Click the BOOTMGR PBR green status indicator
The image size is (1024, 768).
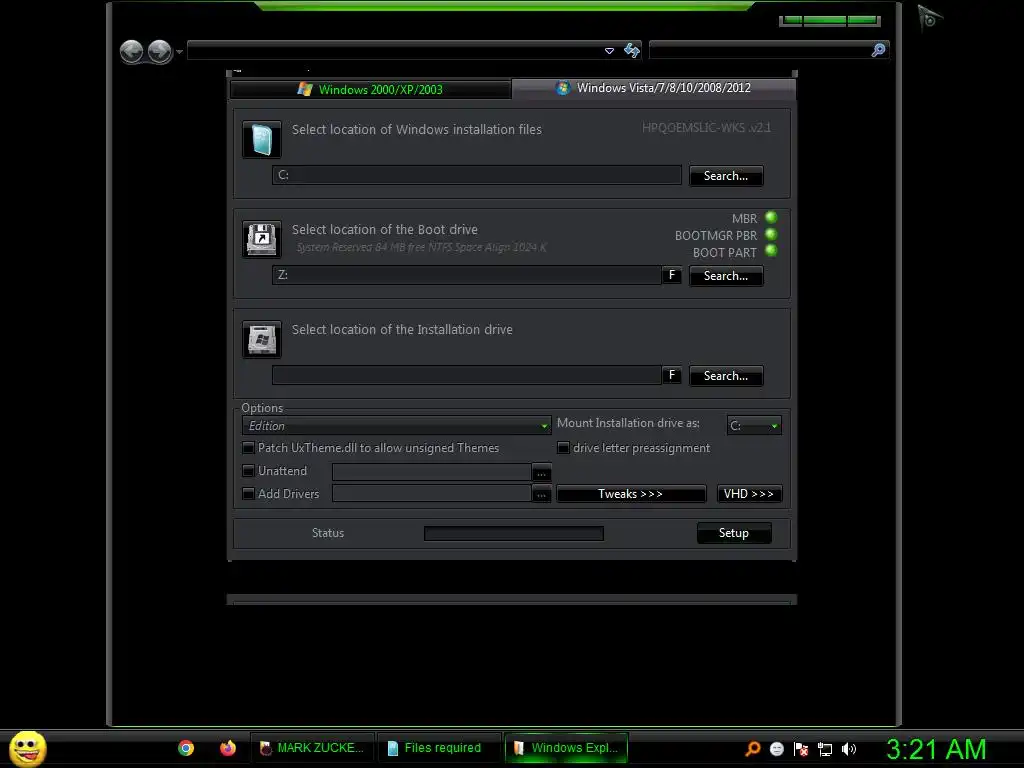click(x=771, y=234)
